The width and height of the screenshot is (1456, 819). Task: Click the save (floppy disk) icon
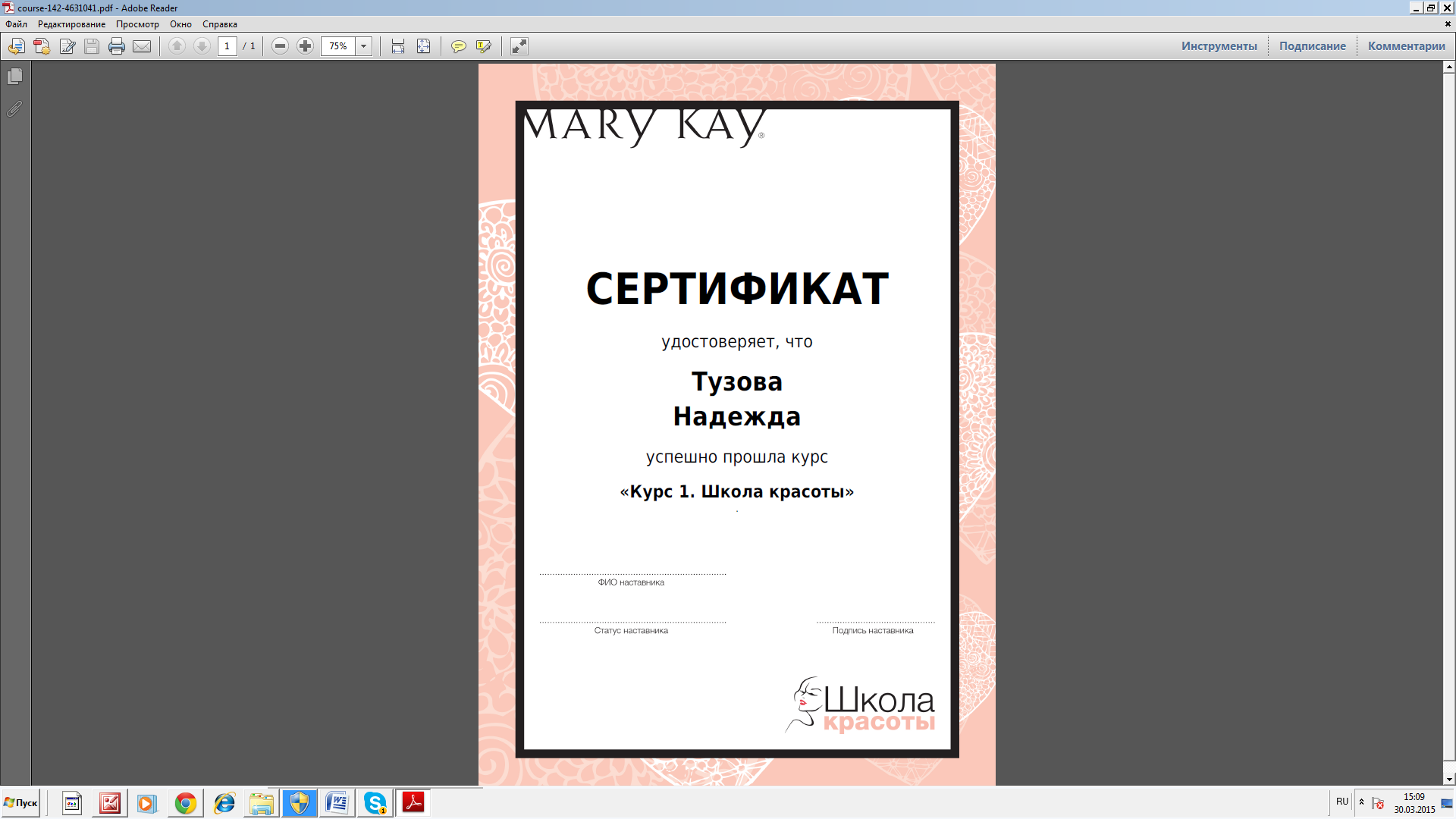(x=92, y=46)
